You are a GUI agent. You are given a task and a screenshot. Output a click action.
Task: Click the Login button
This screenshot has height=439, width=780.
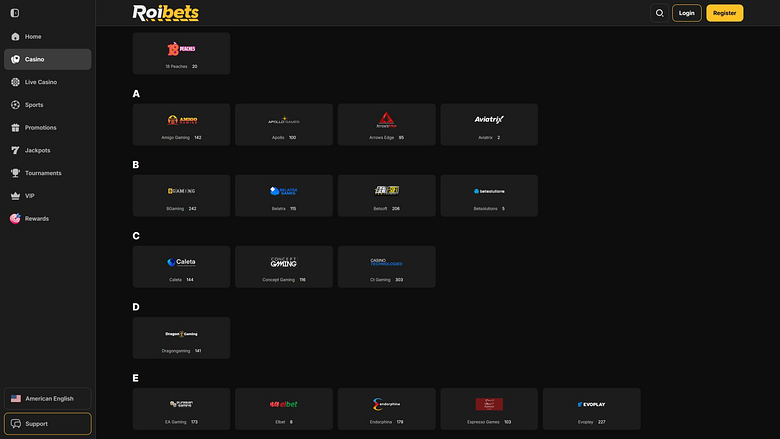[687, 13]
